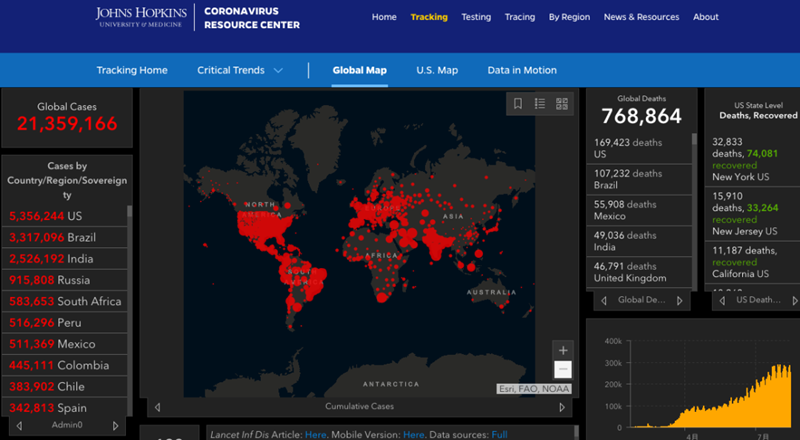Open the Tracing menu item
800x440 pixels.
tap(519, 17)
